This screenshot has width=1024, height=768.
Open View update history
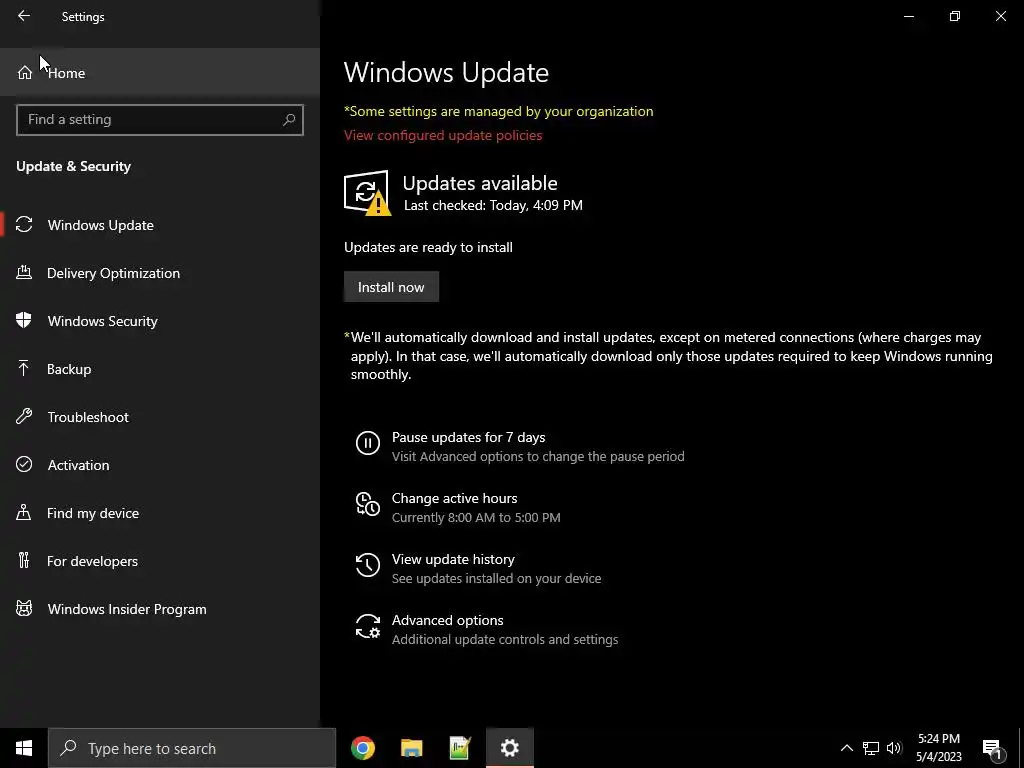pos(453,559)
